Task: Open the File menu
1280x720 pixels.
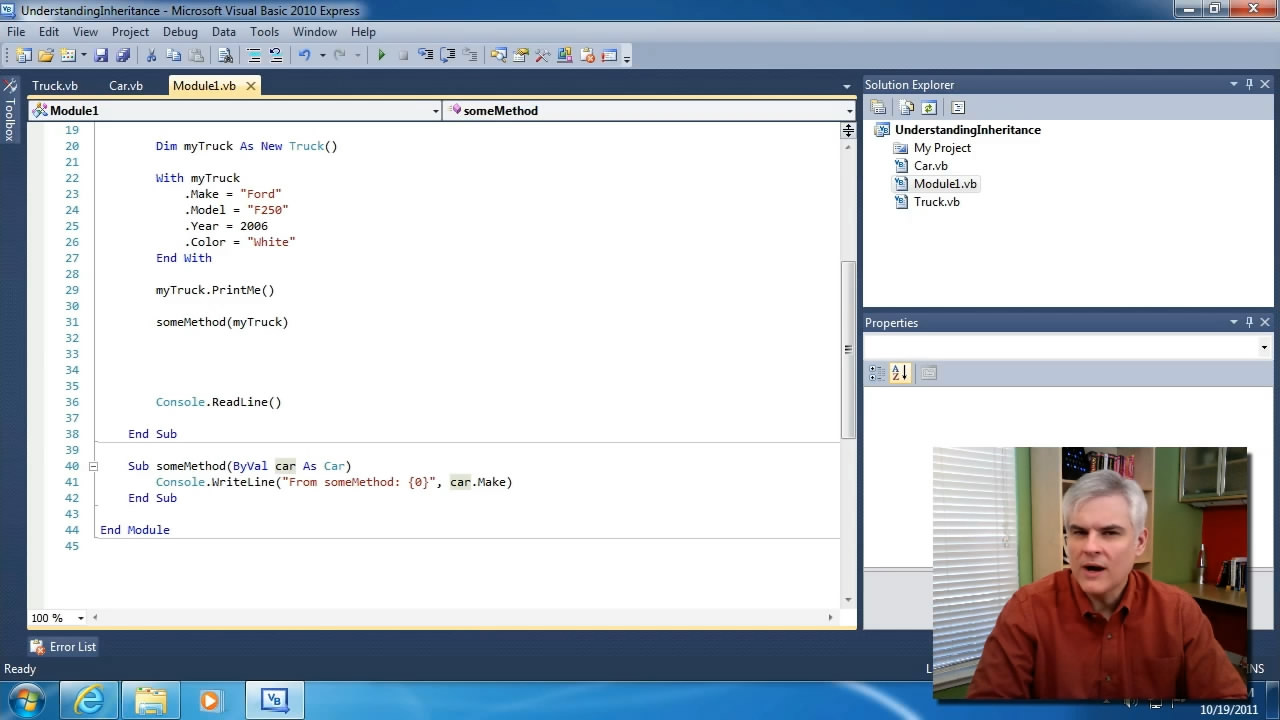Action: (16, 32)
